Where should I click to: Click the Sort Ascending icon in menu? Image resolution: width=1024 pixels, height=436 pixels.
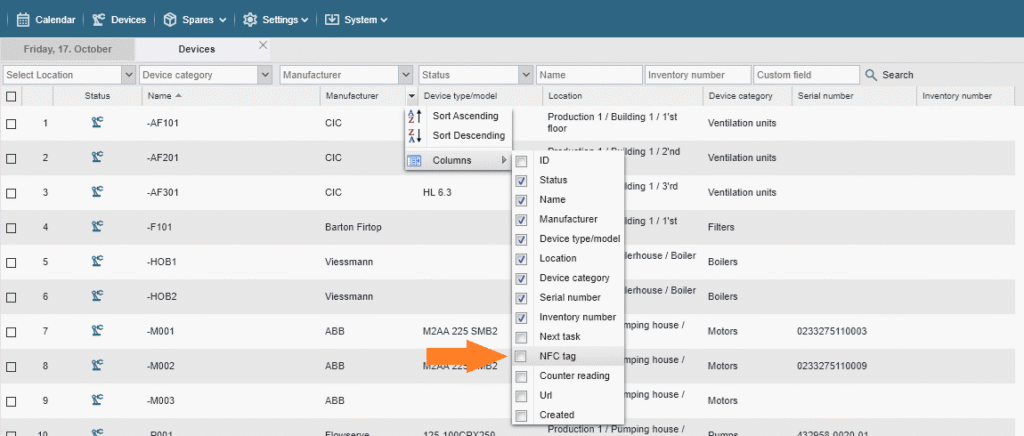[x=415, y=116]
